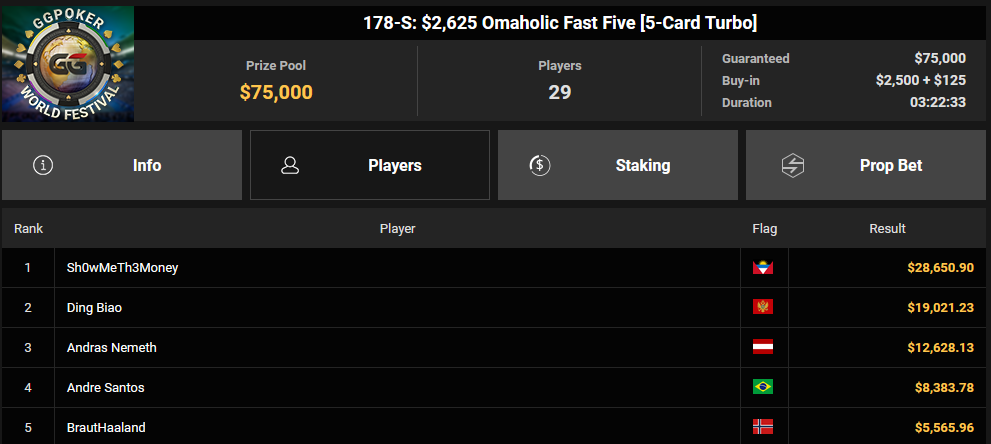
Task: Click the Prop Bet hexagon icon
Action: (792, 165)
